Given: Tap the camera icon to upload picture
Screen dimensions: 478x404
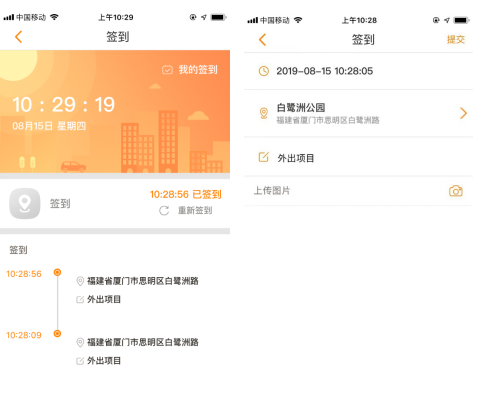Looking at the screenshot, I should tap(456, 191).
